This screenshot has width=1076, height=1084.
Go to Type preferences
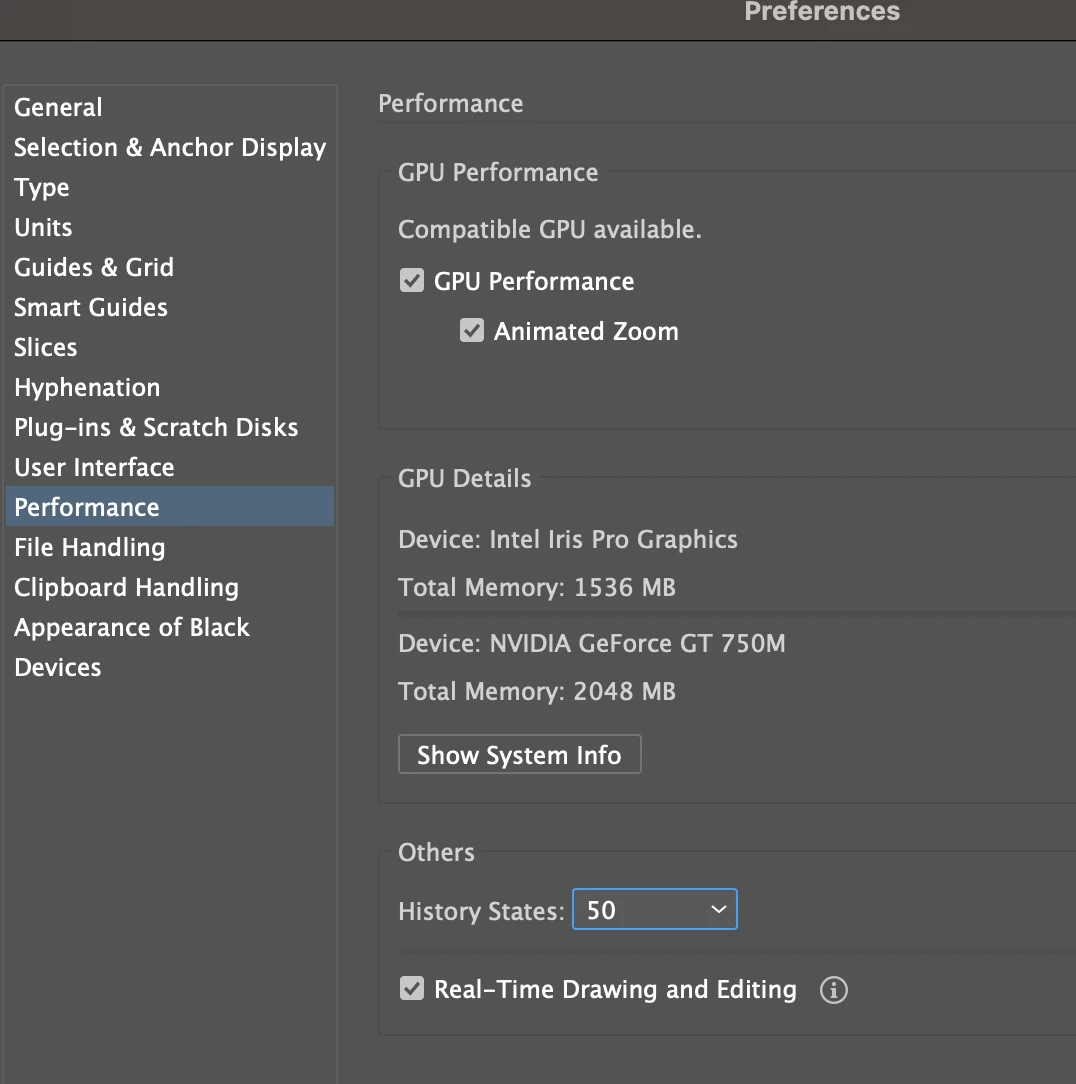(x=42, y=187)
